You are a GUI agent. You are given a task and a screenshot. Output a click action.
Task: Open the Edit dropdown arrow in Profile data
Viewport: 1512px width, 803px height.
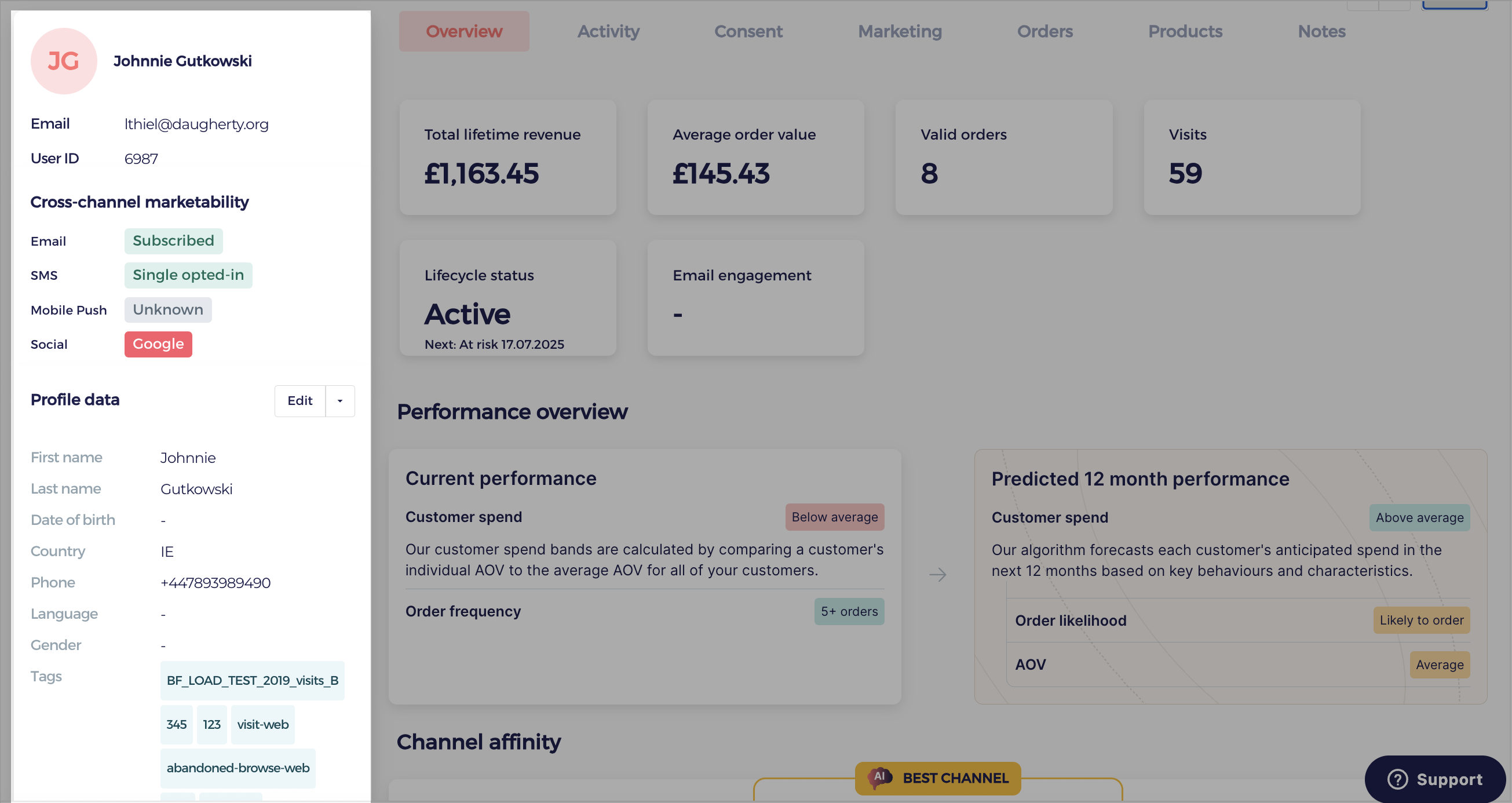click(340, 401)
